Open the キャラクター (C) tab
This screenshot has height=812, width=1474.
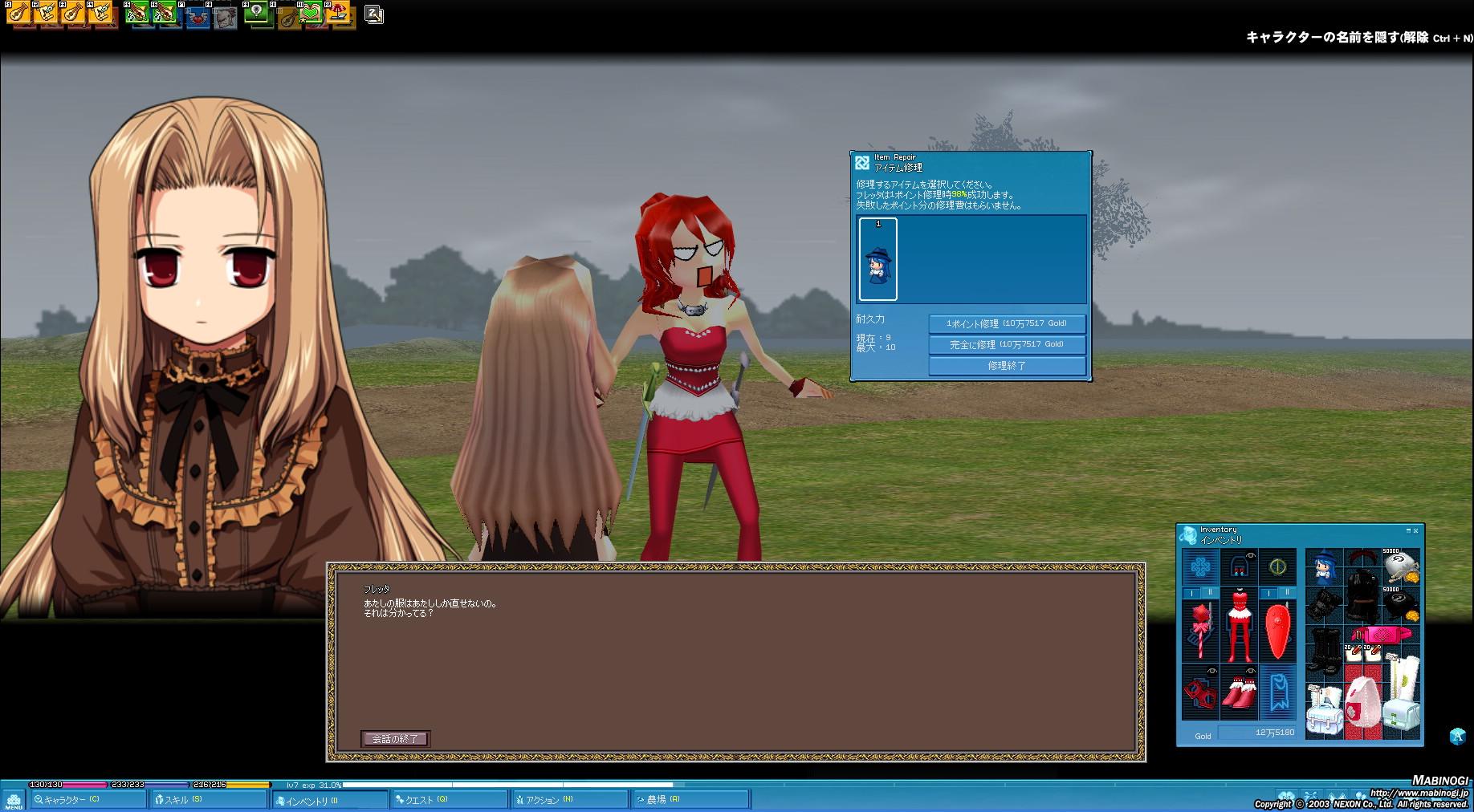(88, 799)
